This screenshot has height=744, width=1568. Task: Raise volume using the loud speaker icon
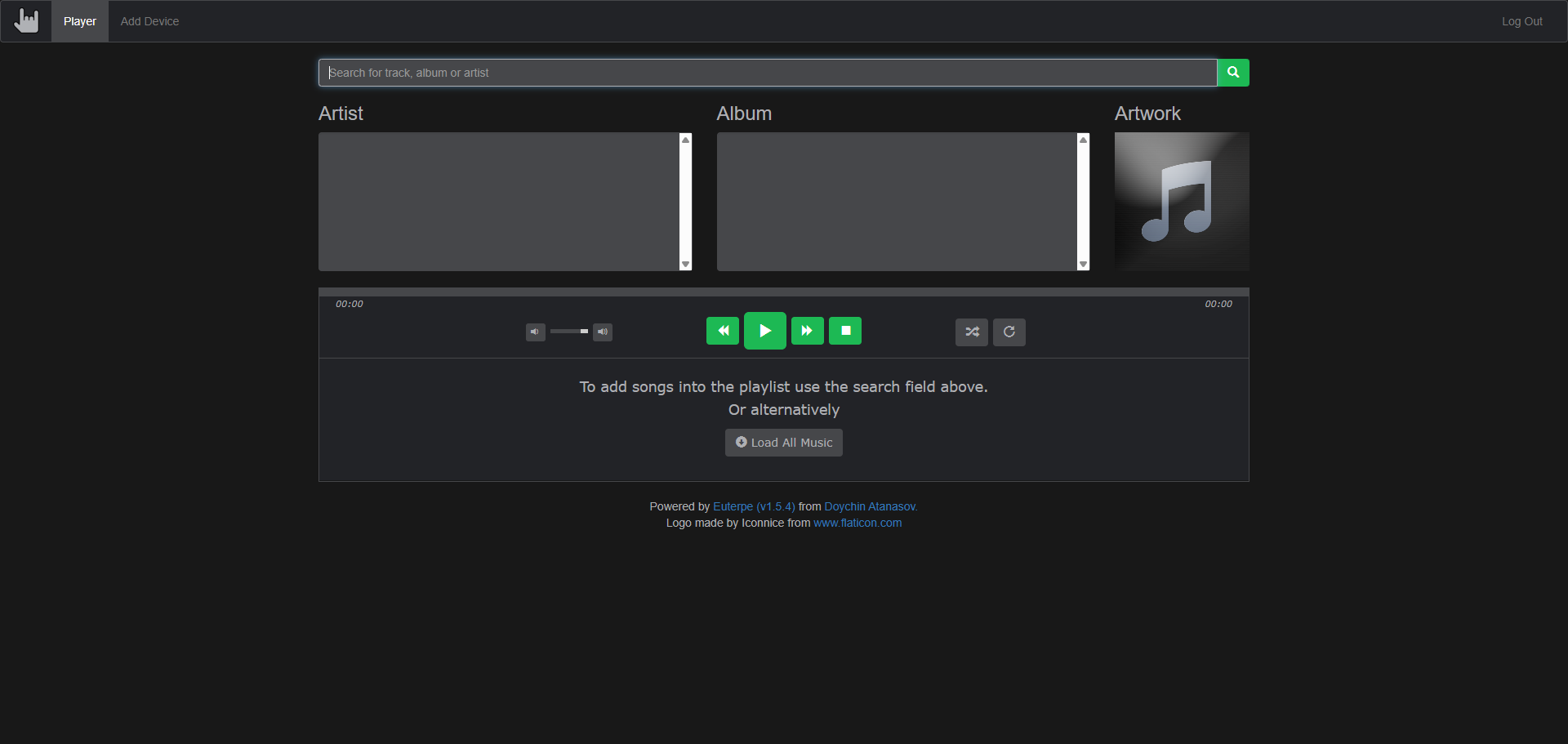(x=603, y=332)
